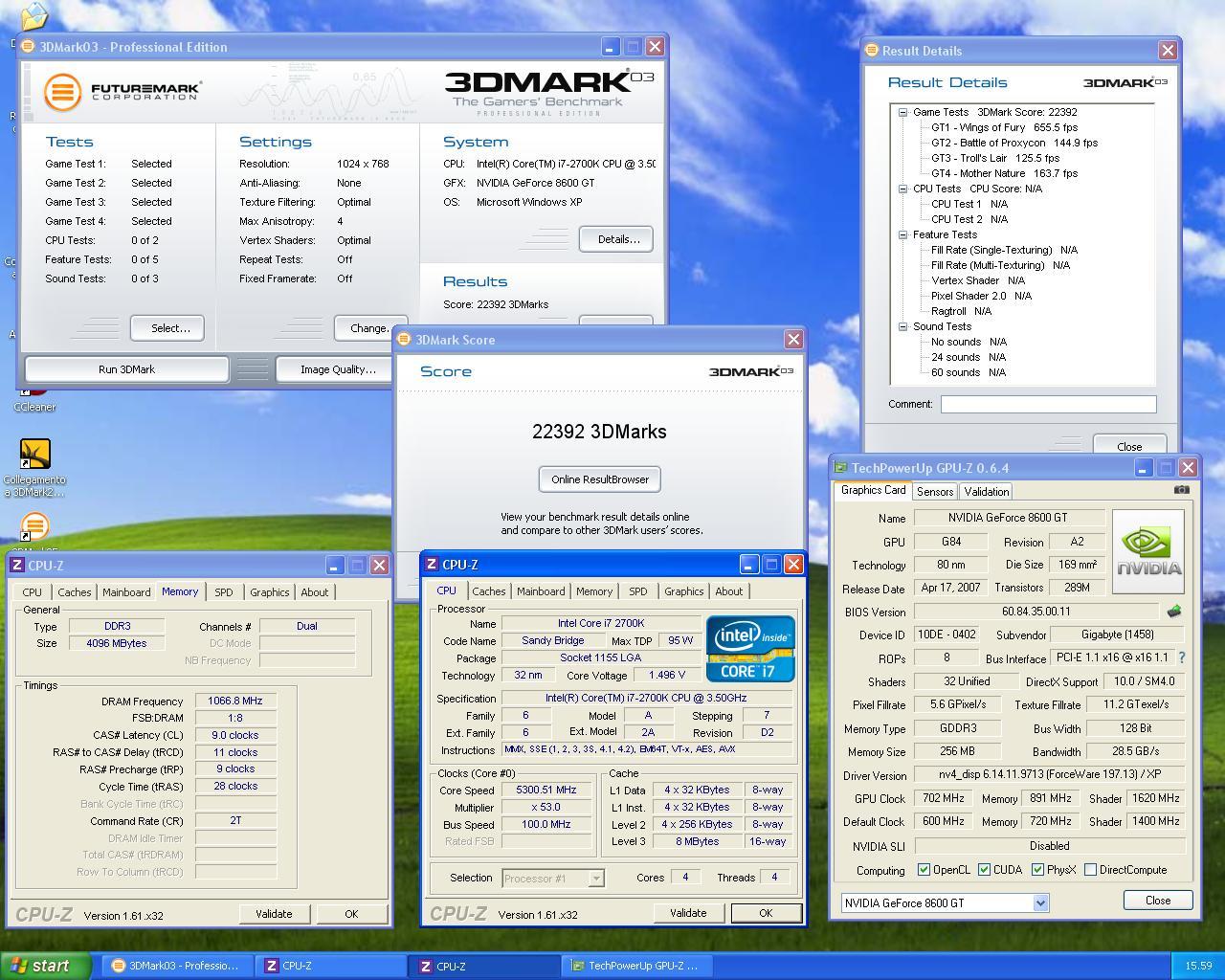This screenshot has width=1225, height=980.
Task: Open Graphics tab in CPU-Z memory window
Action: pos(269,592)
